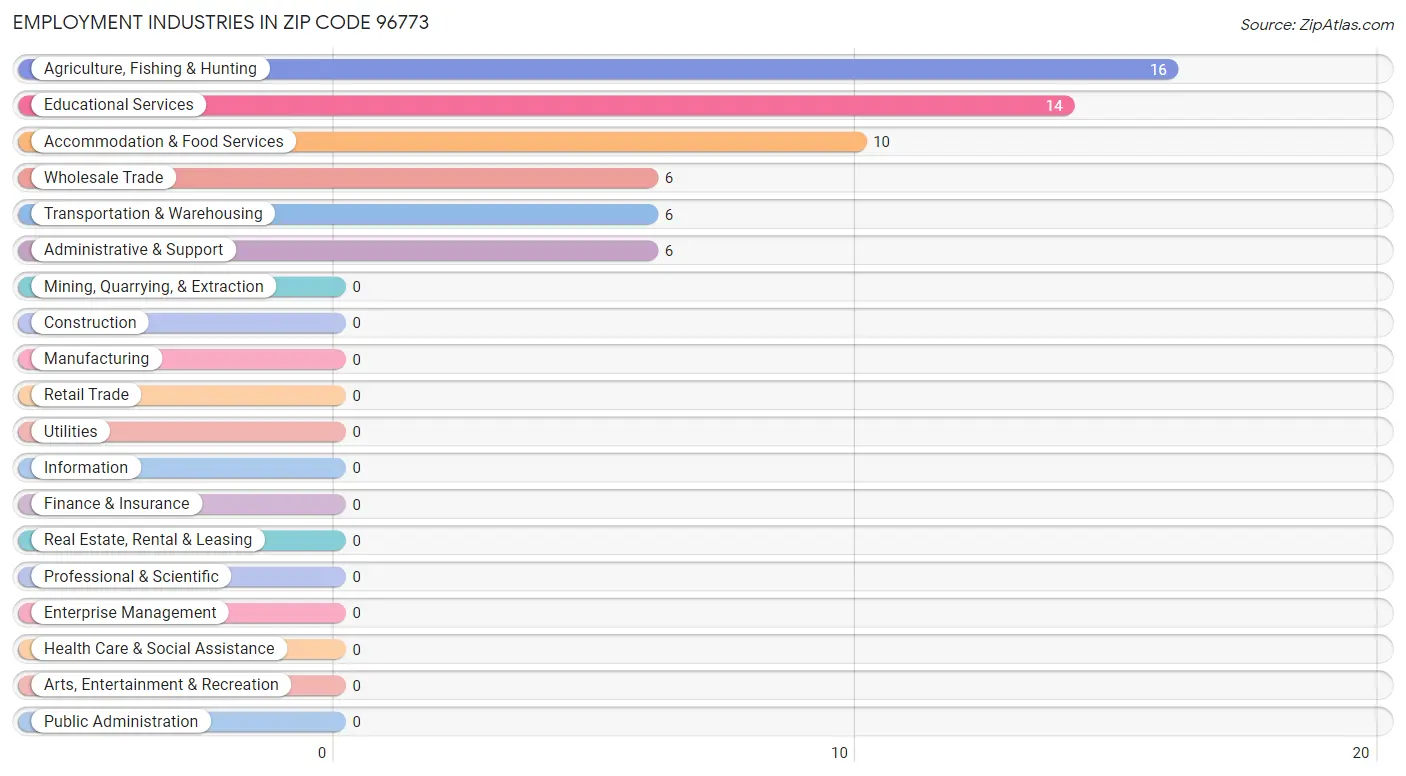
Task: Click the x-axis label 20
Action: tap(1360, 753)
